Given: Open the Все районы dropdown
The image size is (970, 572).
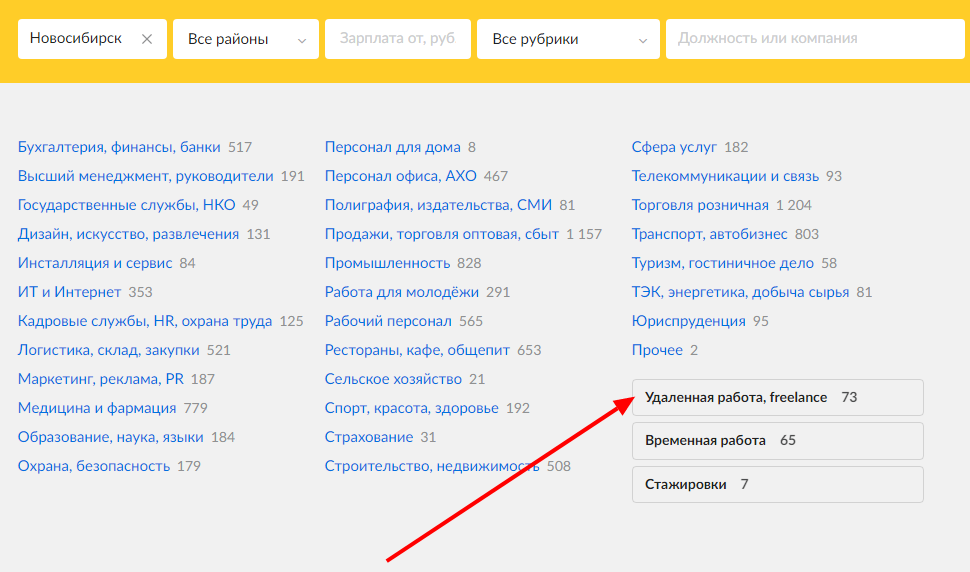Looking at the screenshot, I should coord(246,39).
